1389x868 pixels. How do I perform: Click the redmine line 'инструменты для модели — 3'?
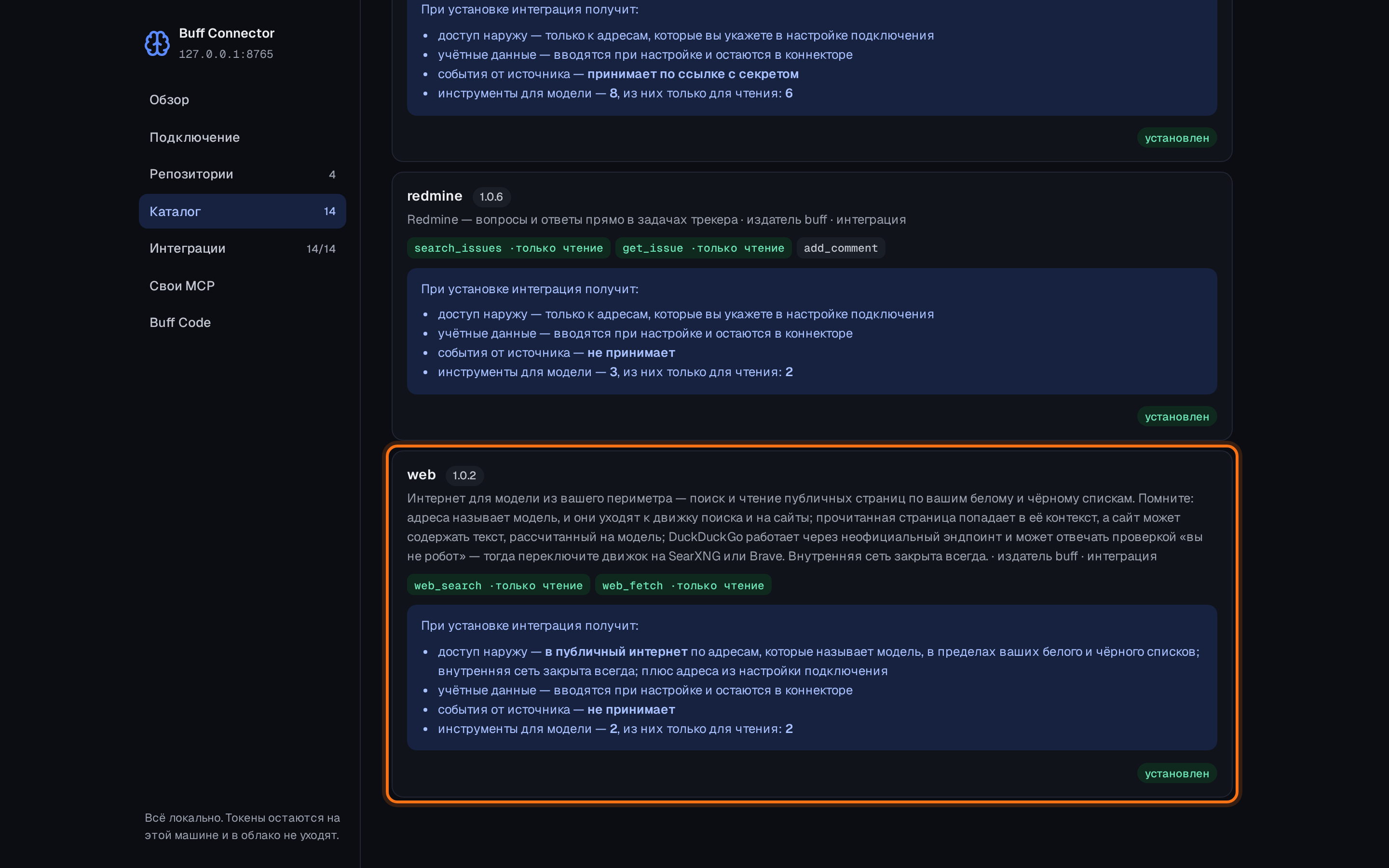pos(615,372)
